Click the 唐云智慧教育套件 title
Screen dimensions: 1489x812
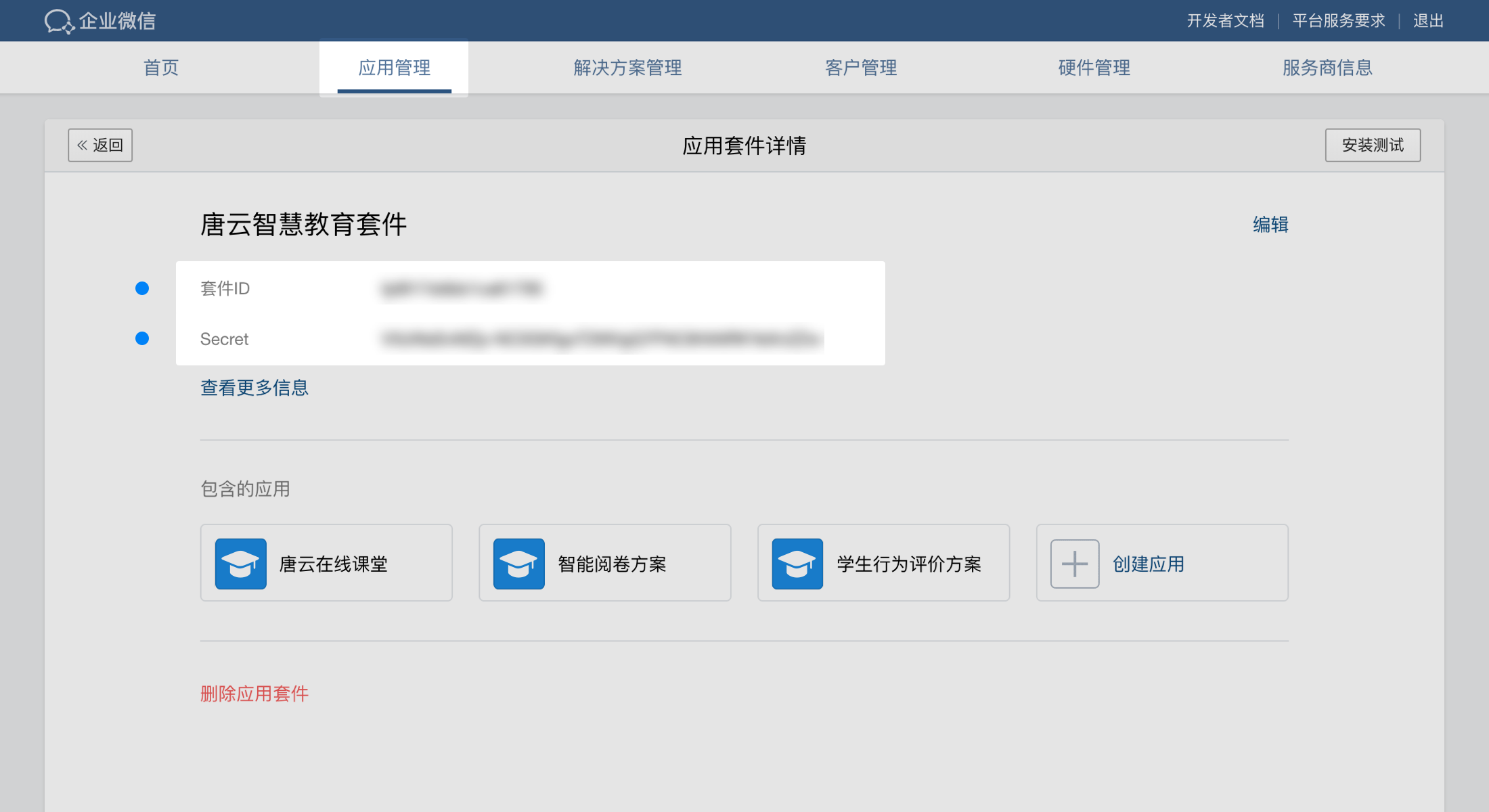point(303,225)
